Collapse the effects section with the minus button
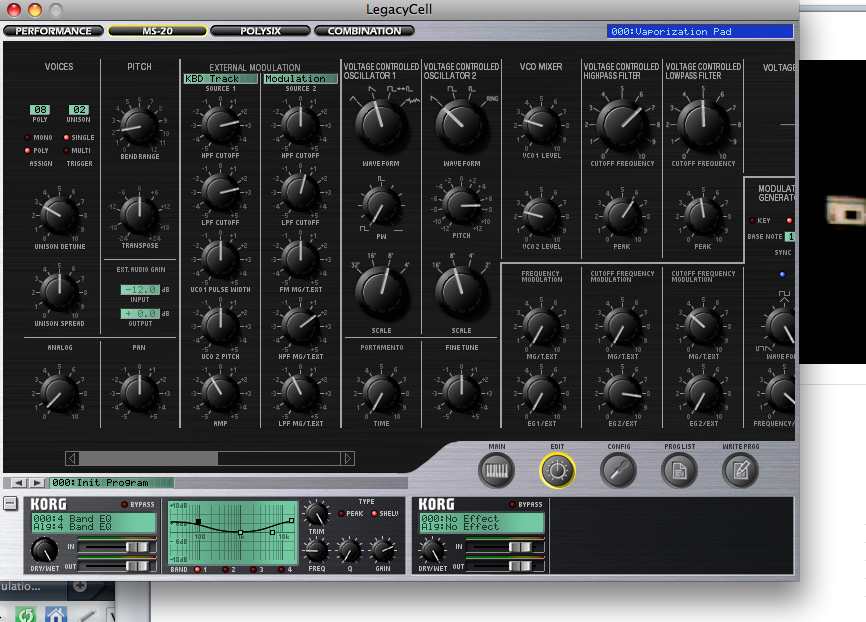The image size is (866, 622). coord(10,503)
